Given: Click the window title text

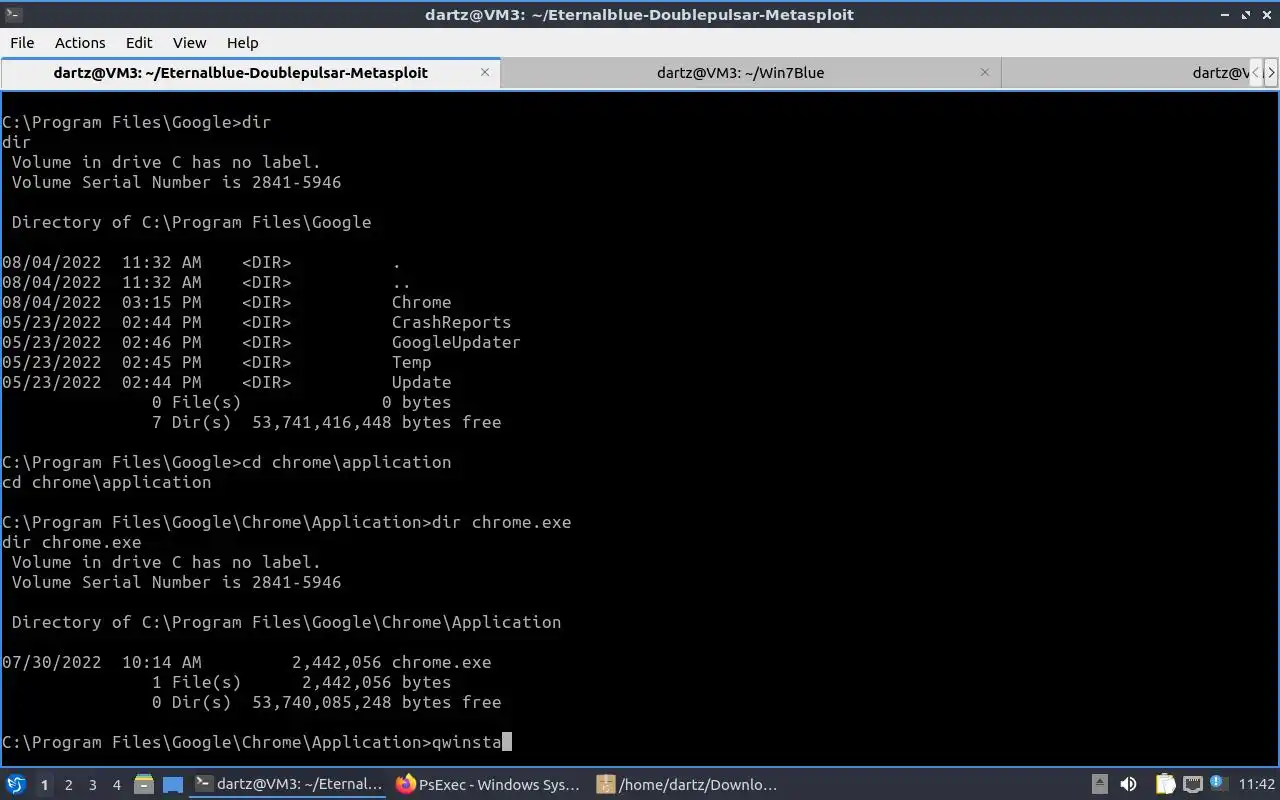Looking at the screenshot, I should pyautogui.click(x=639, y=14).
